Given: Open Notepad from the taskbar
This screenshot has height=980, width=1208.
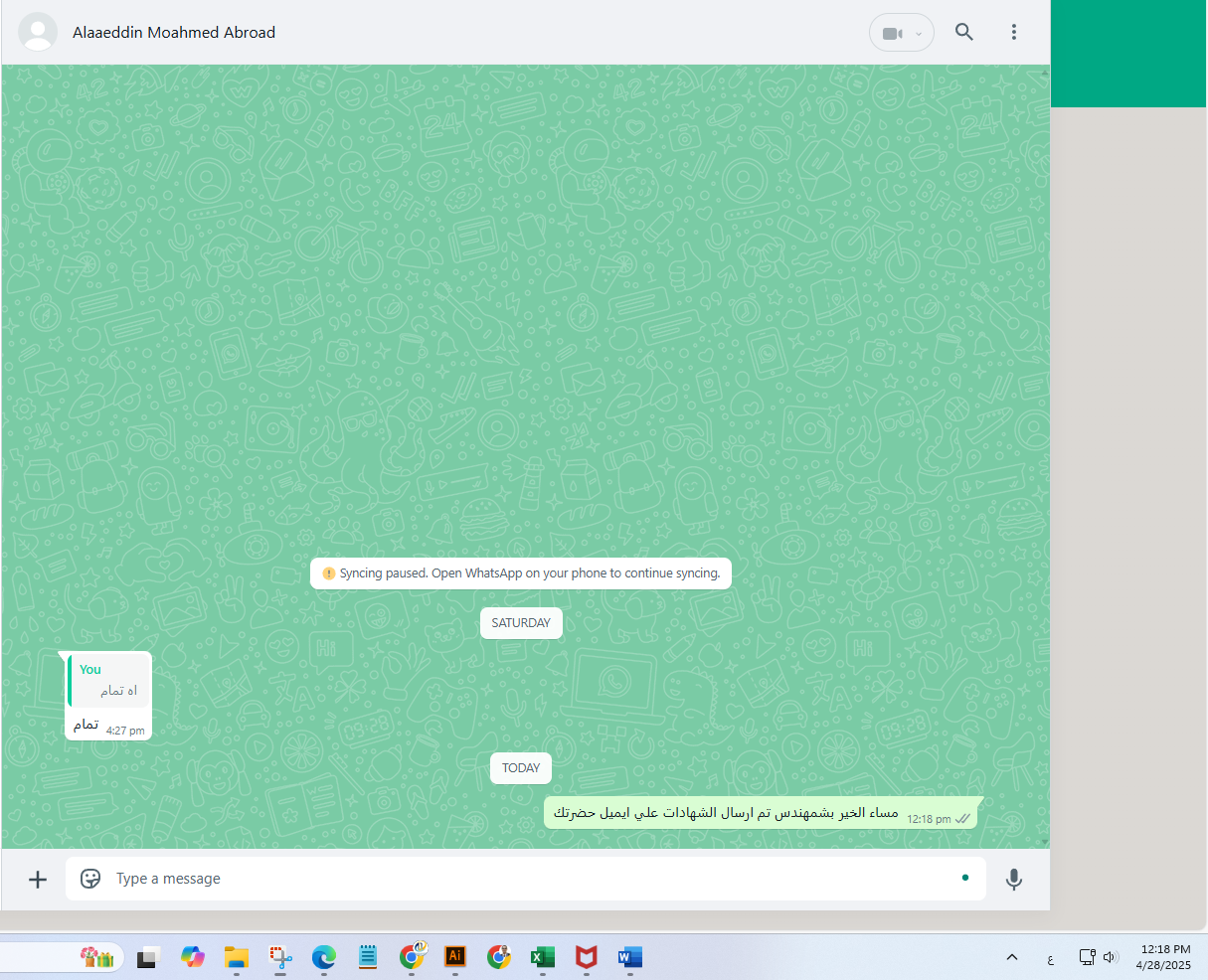Looking at the screenshot, I should click(368, 957).
